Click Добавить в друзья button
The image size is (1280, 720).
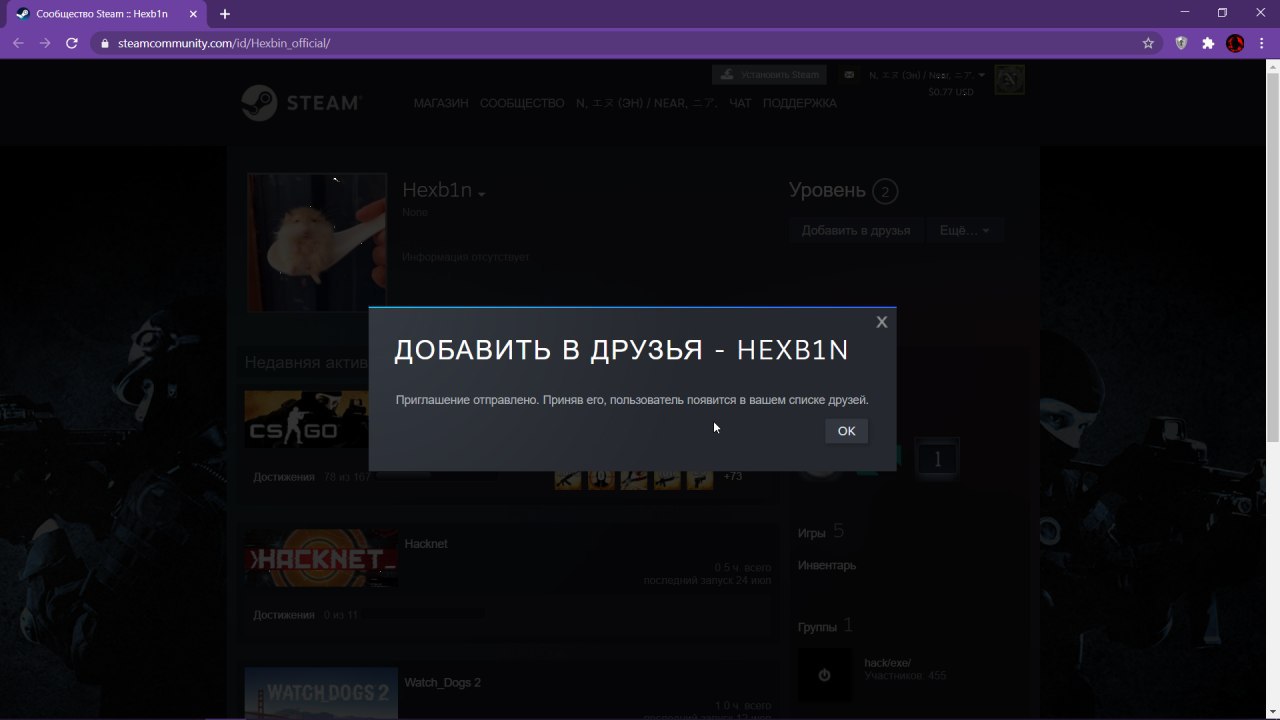856,230
